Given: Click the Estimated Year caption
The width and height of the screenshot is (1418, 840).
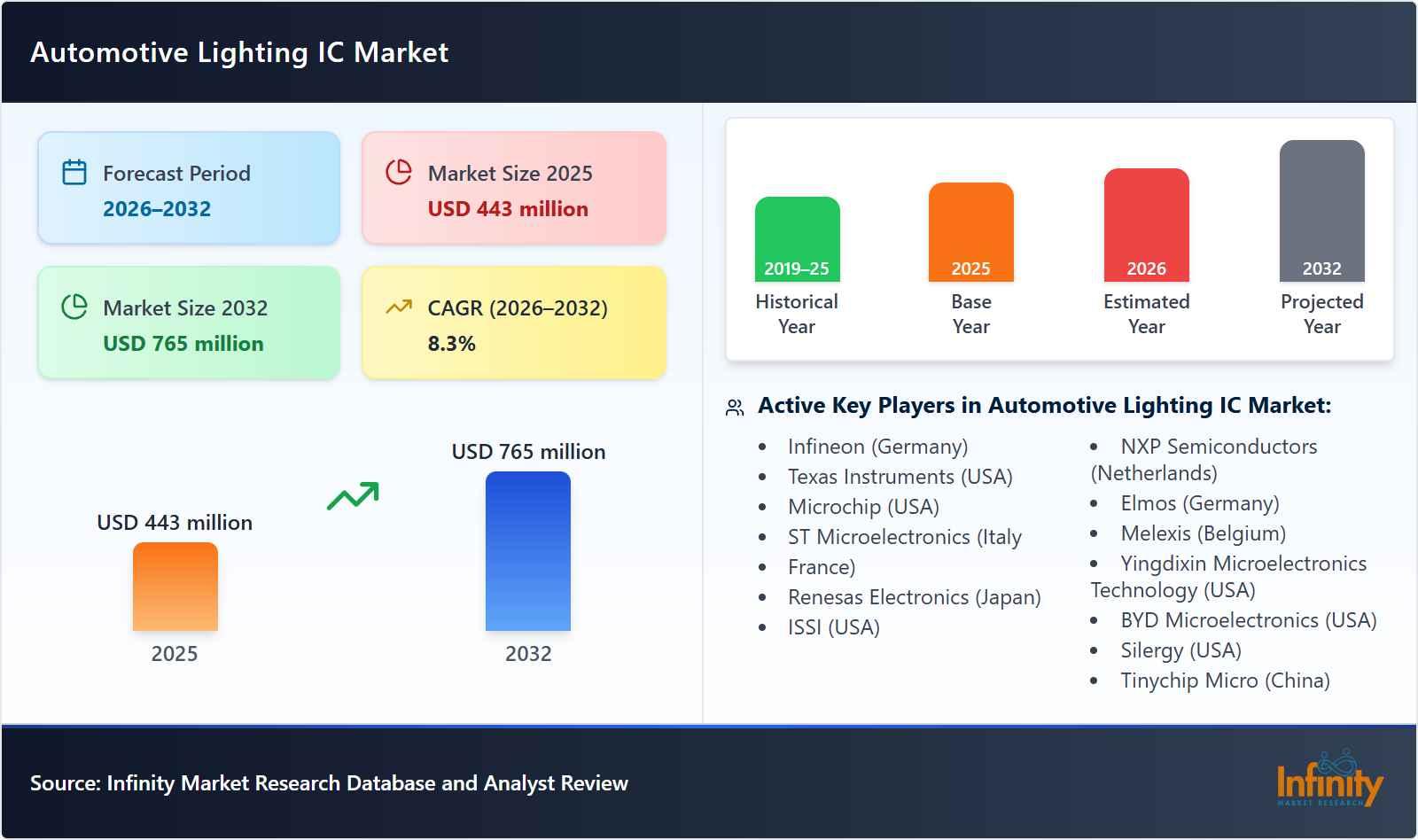Looking at the screenshot, I should (x=1146, y=314).
